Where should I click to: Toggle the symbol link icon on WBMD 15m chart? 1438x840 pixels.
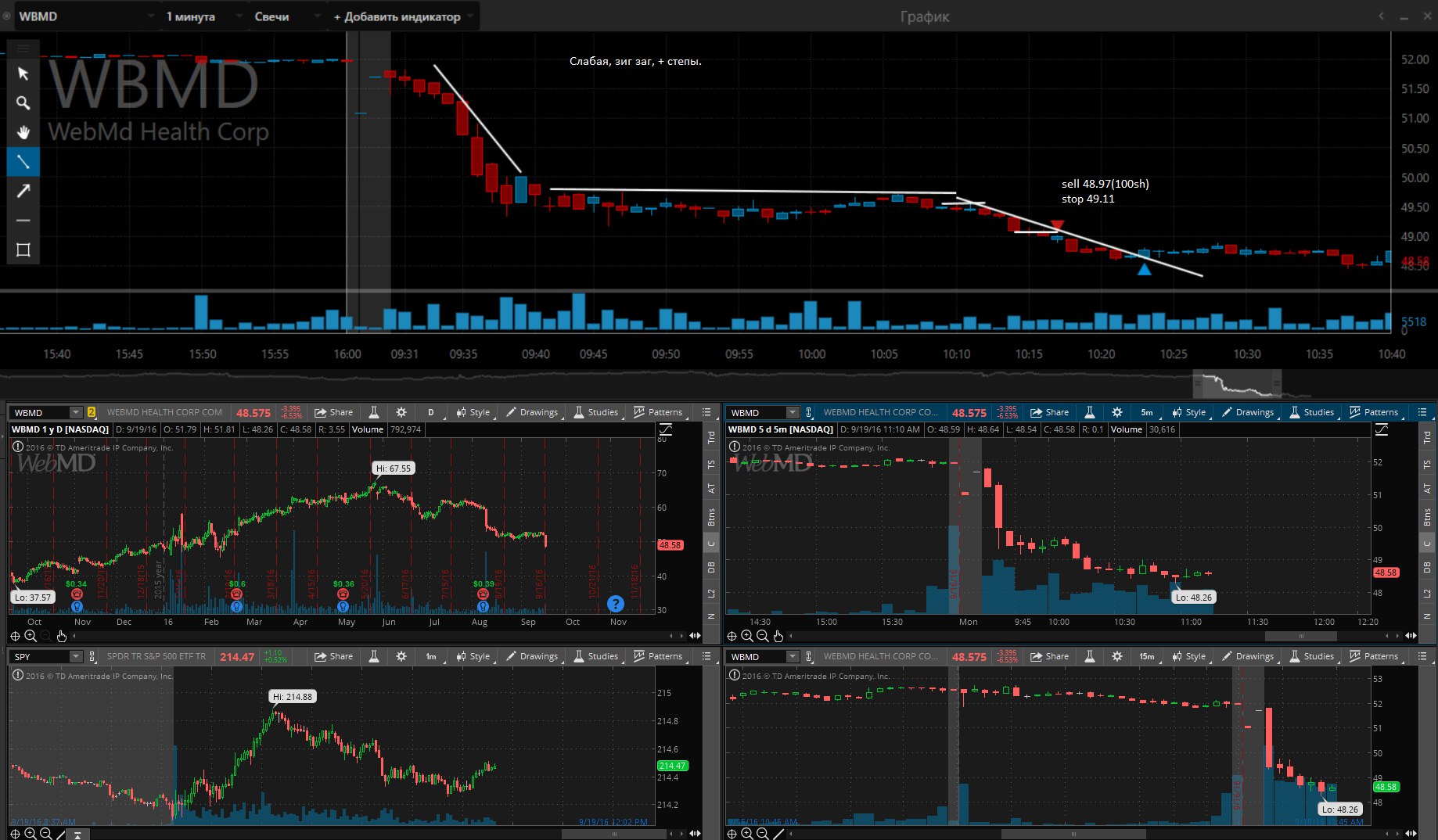click(808, 656)
